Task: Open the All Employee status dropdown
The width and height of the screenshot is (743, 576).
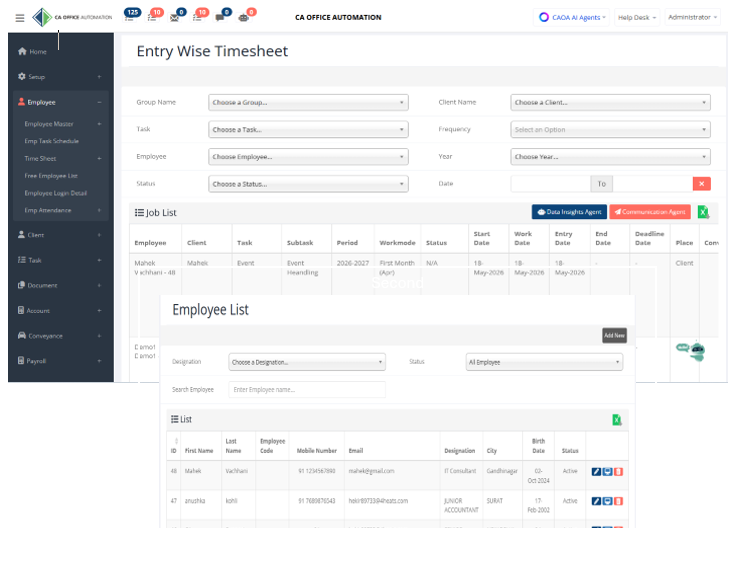Action: pos(544,362)
